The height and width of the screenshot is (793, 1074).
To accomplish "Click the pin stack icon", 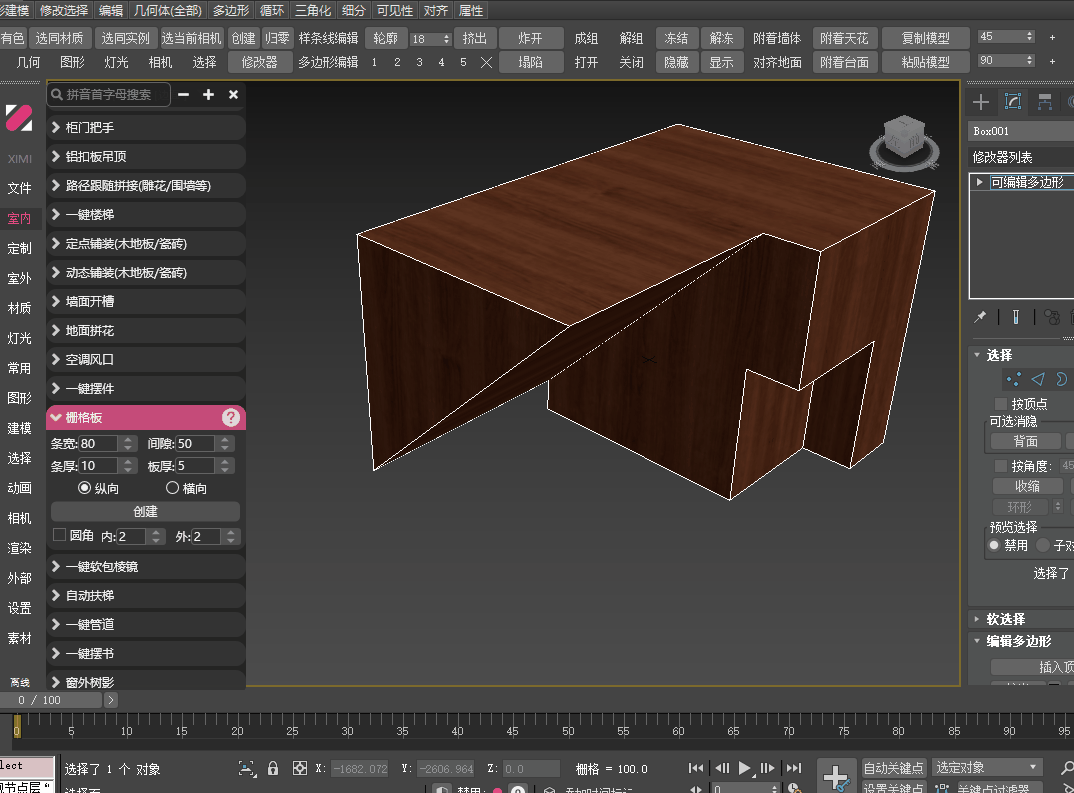I will [980, 317].
